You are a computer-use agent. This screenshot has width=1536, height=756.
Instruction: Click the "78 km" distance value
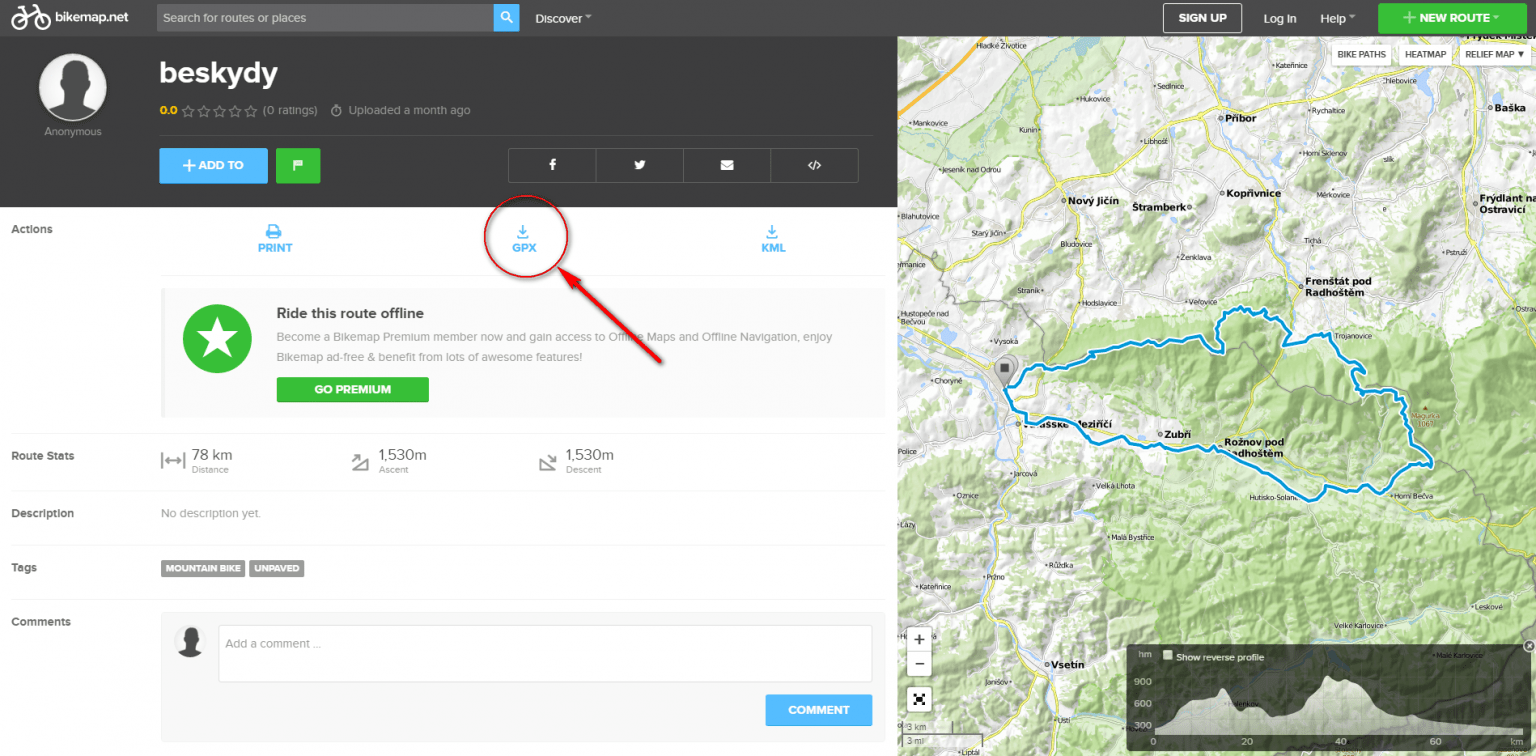coord(212,455)
